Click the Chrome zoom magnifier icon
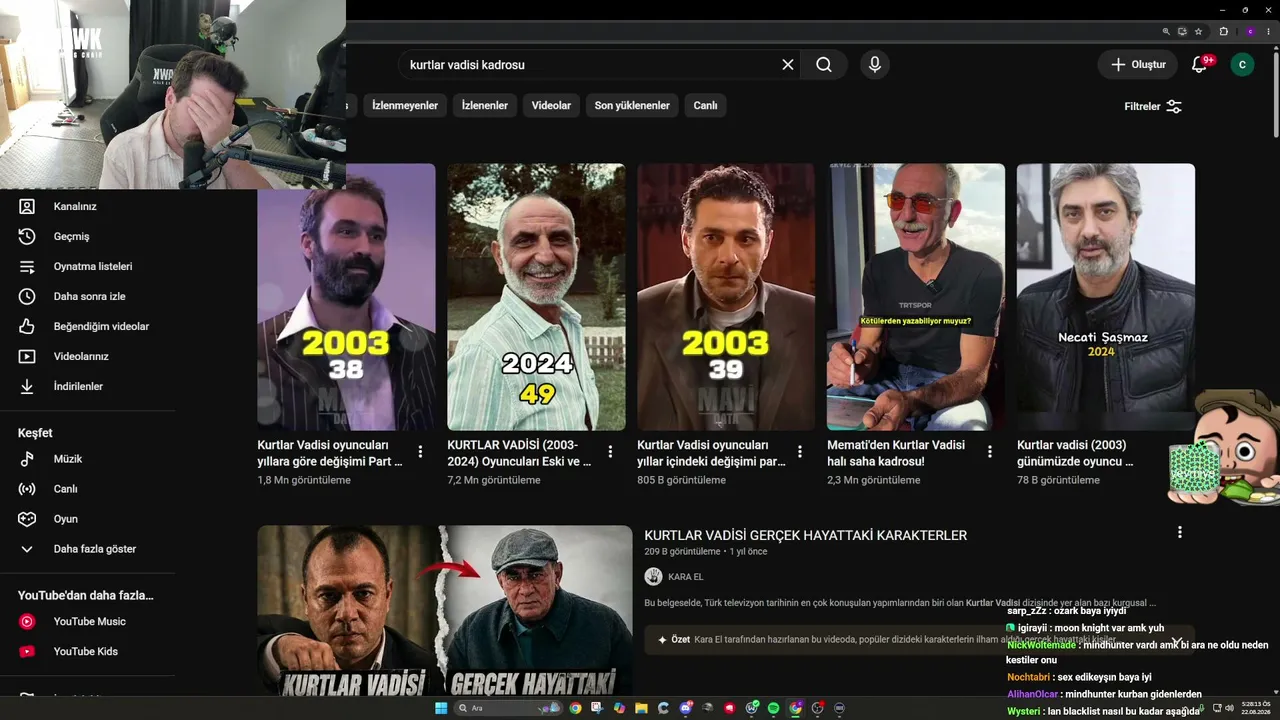The width and height of the screenshot is (1280, 720). click(1166, 31)
